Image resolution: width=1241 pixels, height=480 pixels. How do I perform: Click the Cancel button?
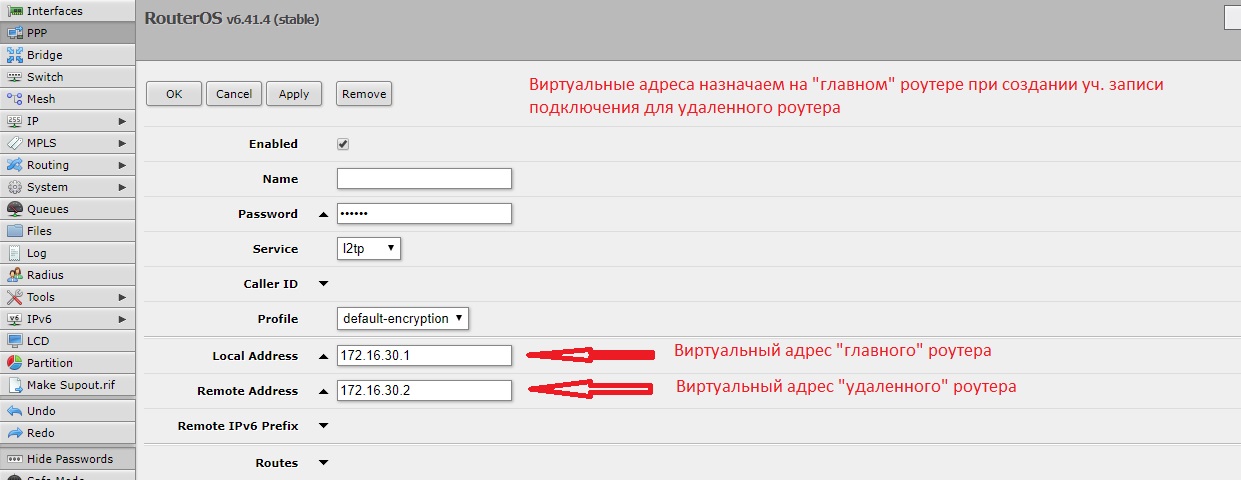point(234,93)
